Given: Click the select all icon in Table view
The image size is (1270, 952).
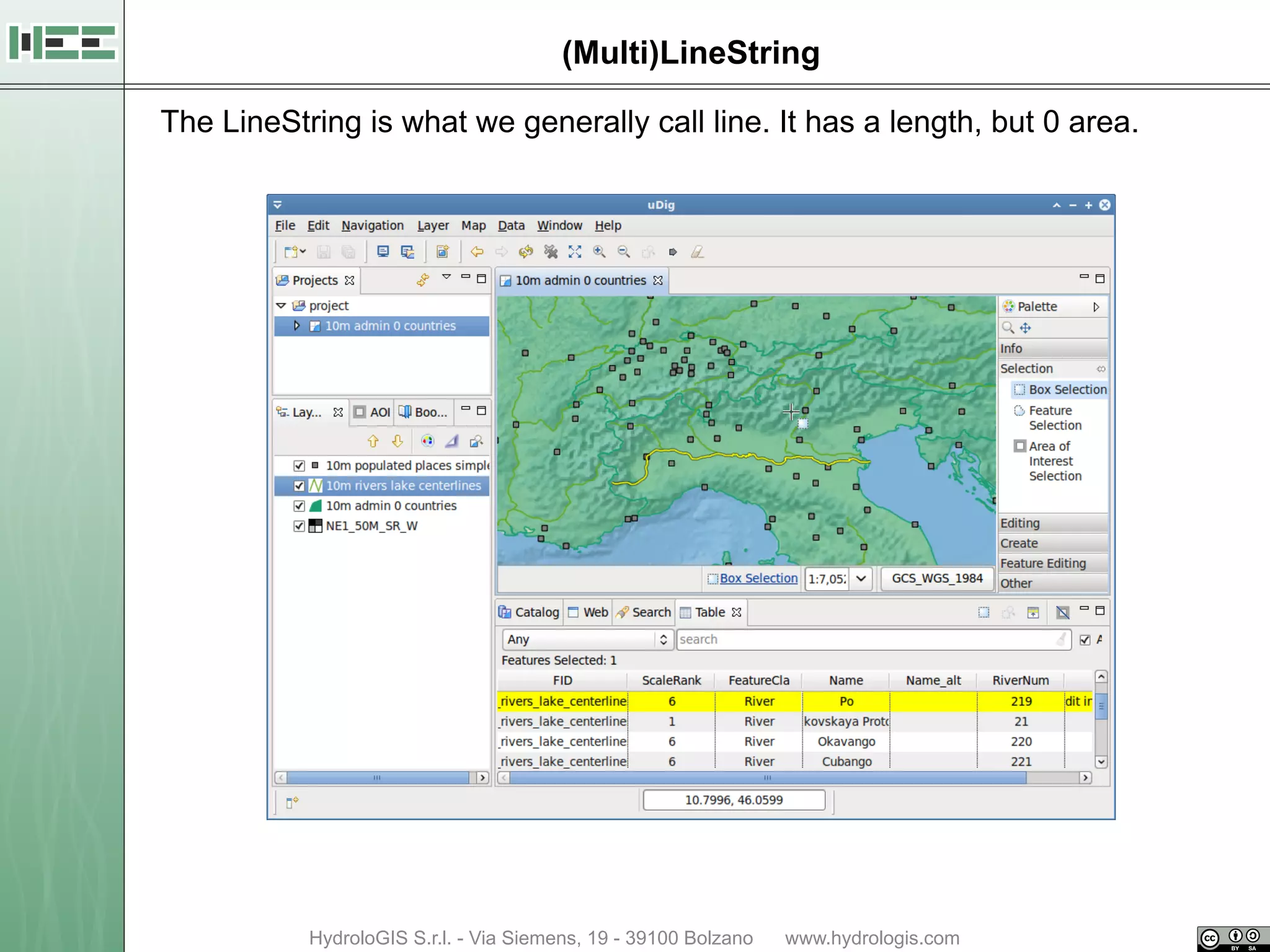Looking at the screenshot, I should click(984, 612).
